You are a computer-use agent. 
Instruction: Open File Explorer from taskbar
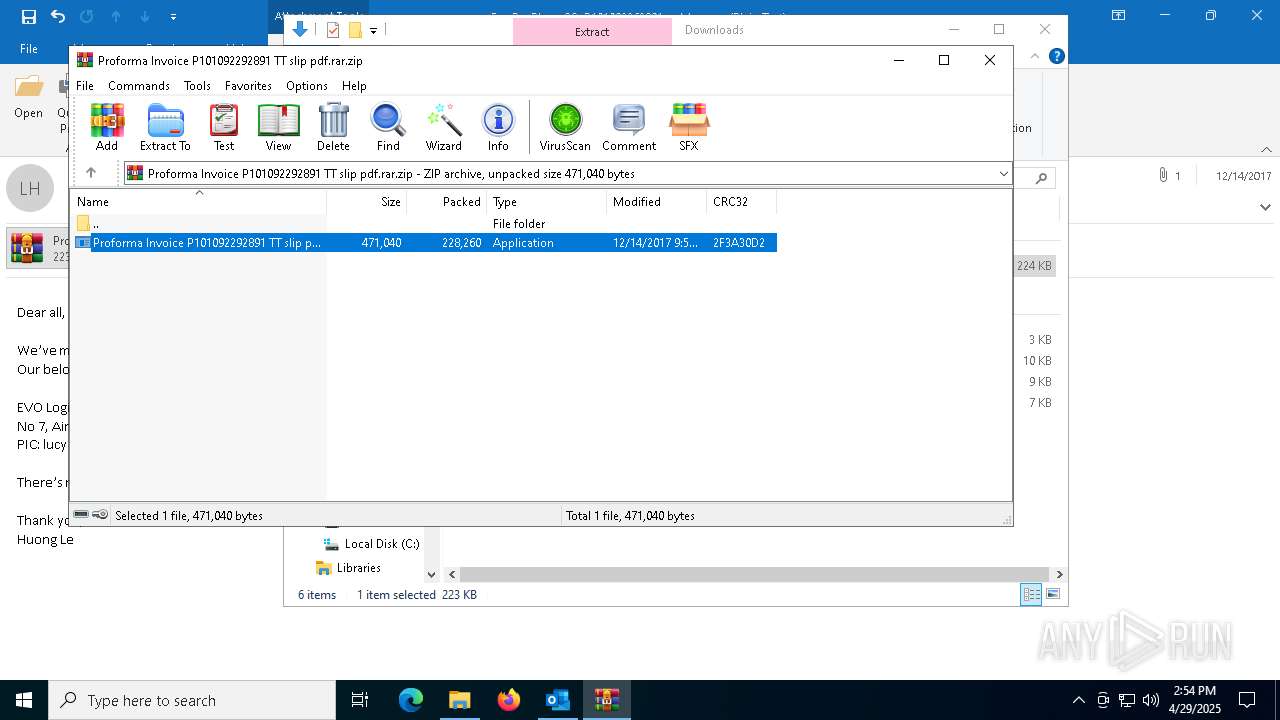click(x=459, y=700)
